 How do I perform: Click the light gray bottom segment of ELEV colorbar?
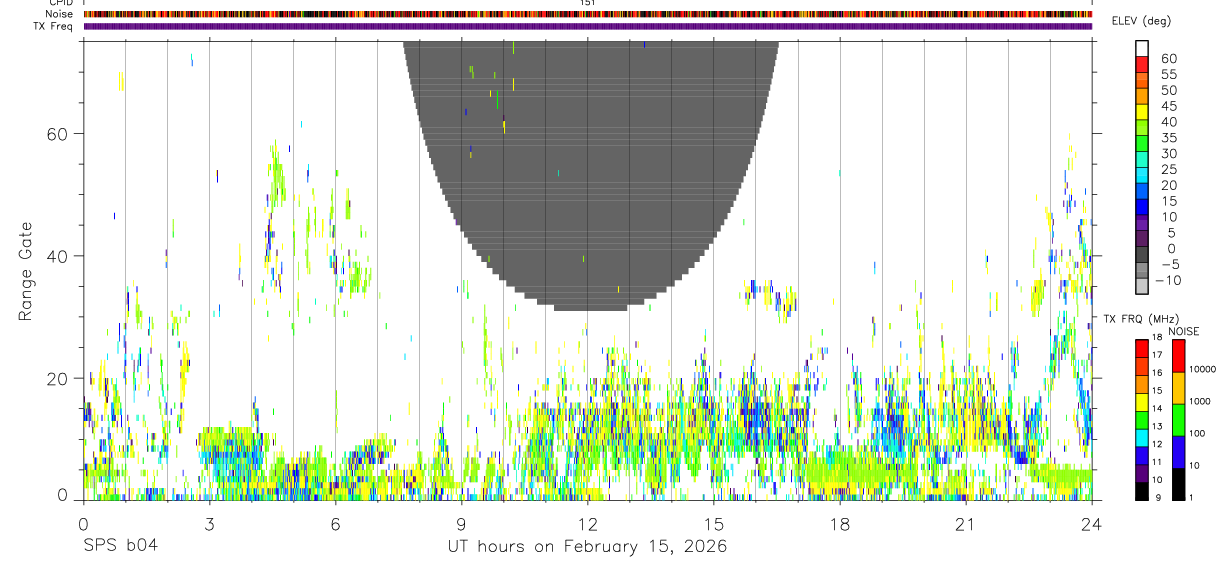click(1141, 287)
